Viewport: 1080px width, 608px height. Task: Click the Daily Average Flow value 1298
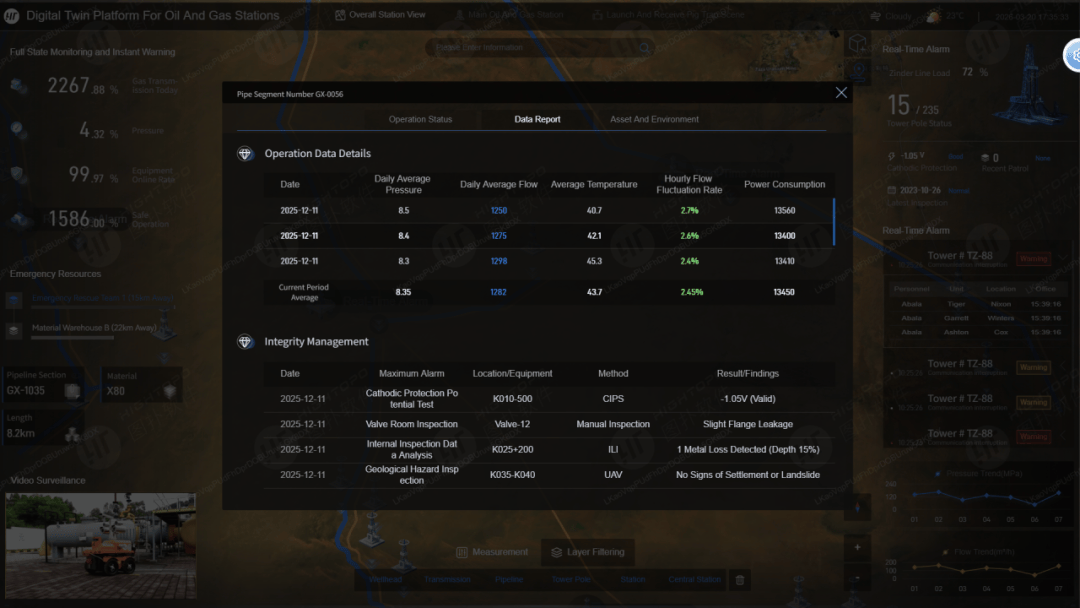(x=499, y=262)
